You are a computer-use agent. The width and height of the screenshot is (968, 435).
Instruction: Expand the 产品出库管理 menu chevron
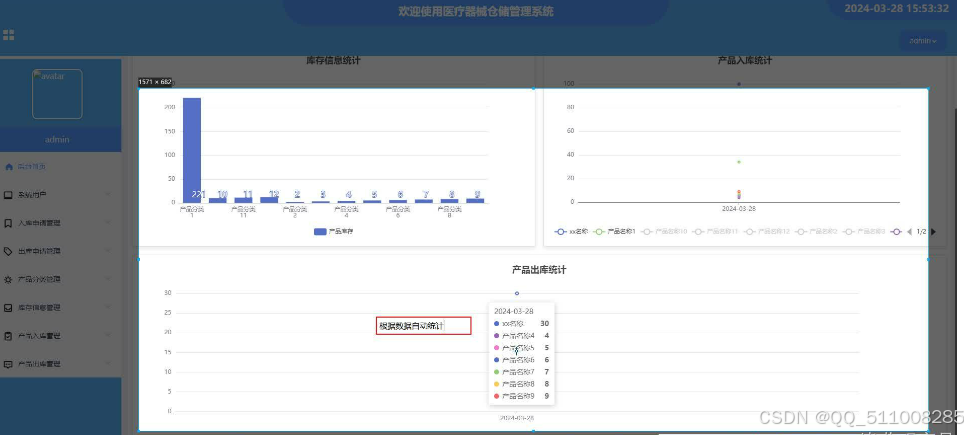click(108, 364)
